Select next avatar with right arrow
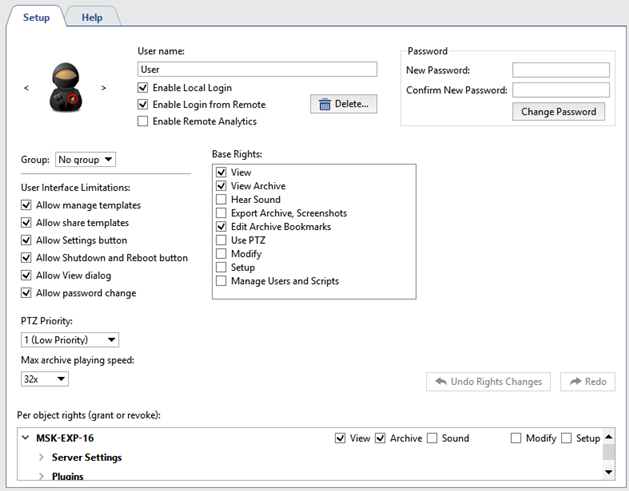Image resolution: width=629 pixels, height=491 pixels. pos(104,88)
